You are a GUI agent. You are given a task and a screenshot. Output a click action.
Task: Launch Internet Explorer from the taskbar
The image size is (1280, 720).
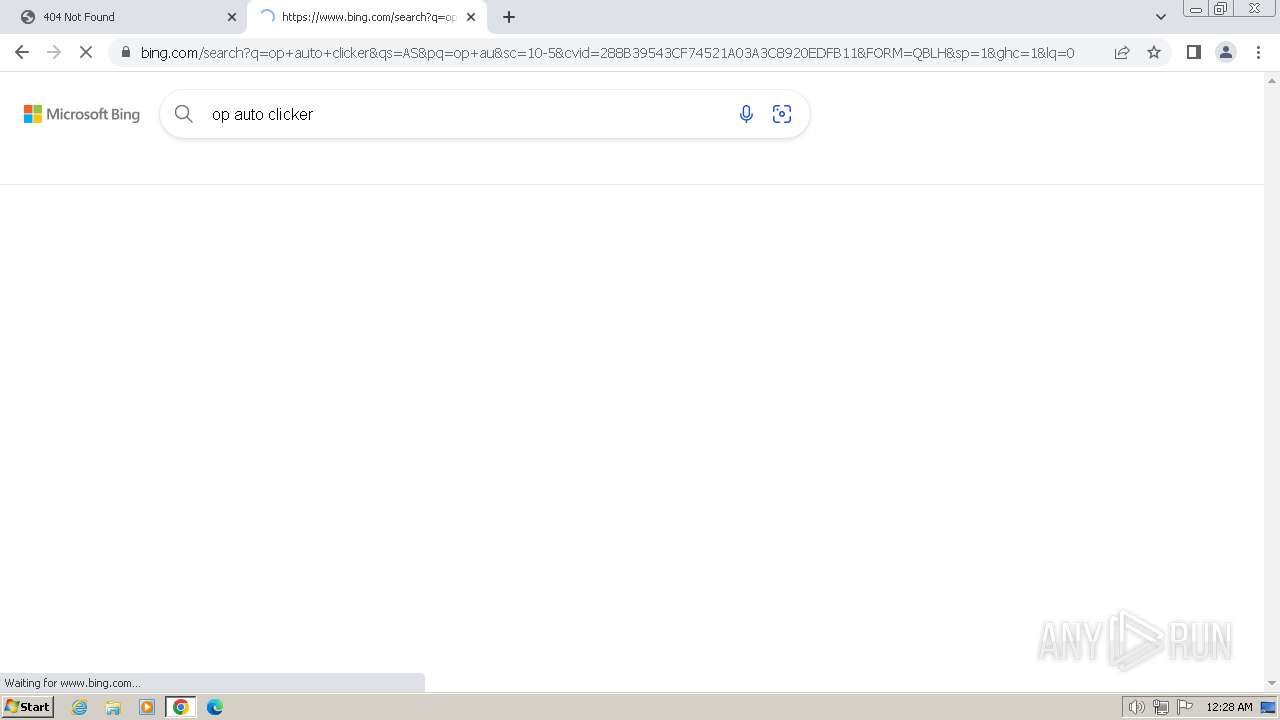[x=80, y=707]
